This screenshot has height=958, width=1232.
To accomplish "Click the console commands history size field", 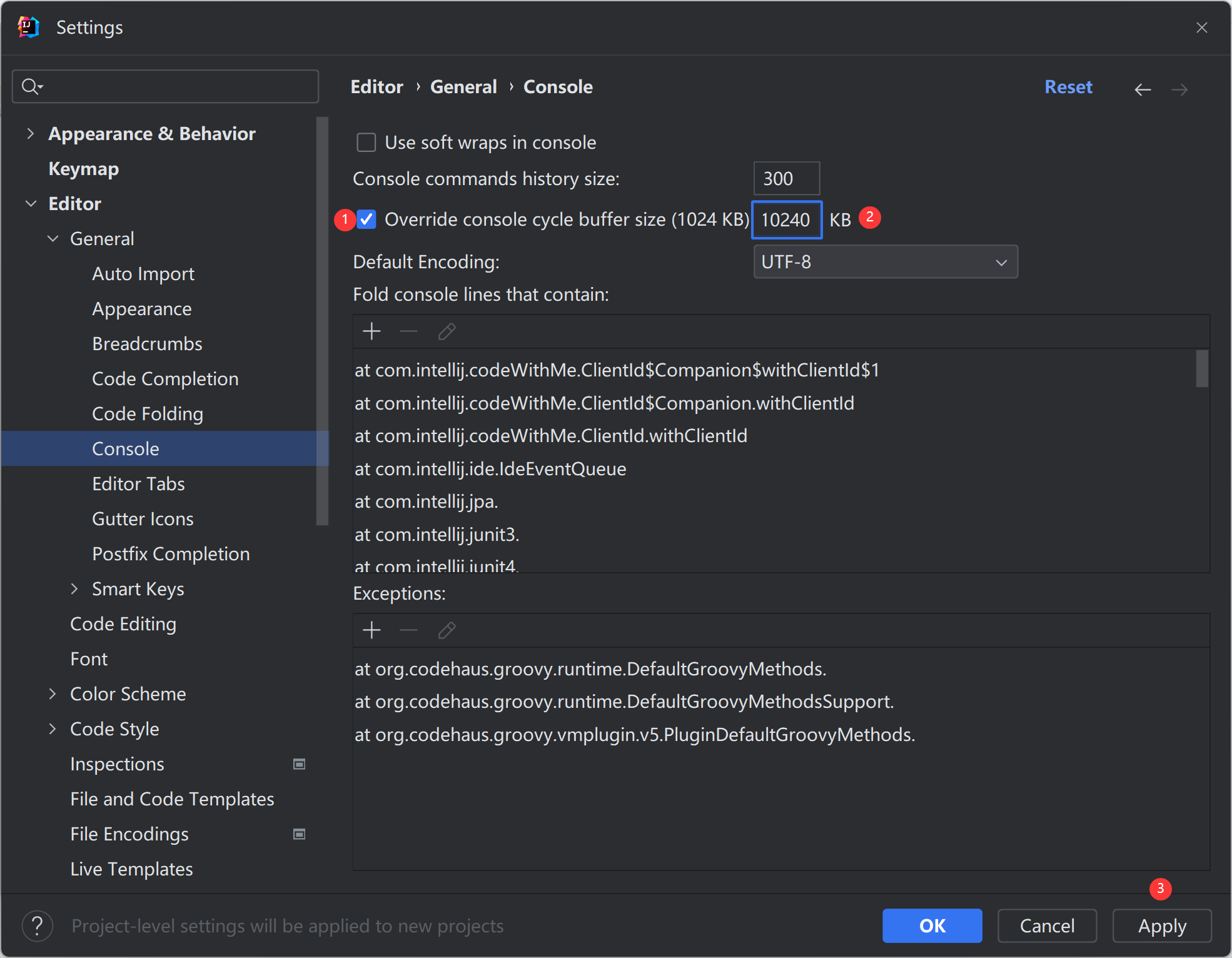I will coord(786,179).
